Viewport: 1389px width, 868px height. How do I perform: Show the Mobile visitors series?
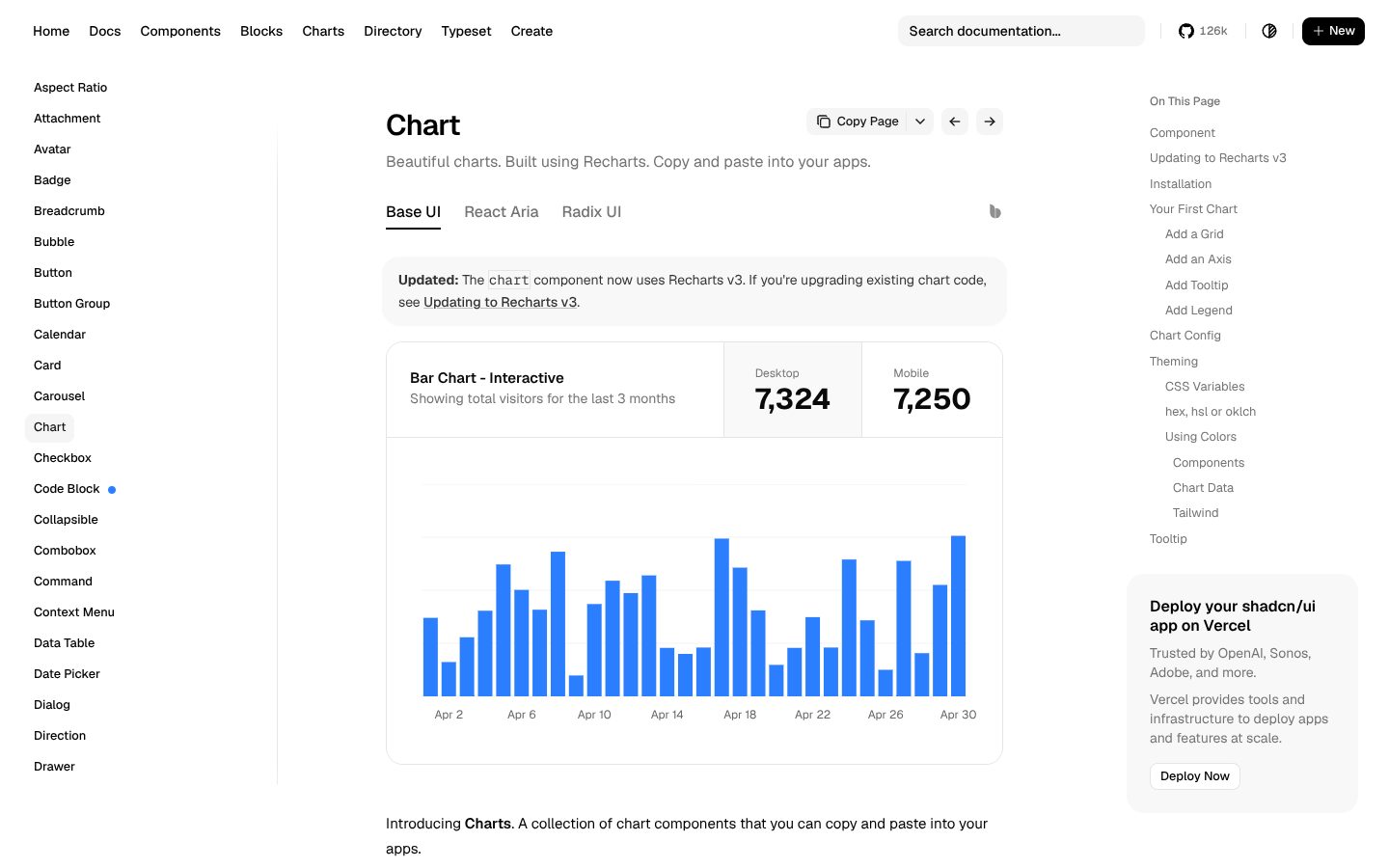[932, 390]
